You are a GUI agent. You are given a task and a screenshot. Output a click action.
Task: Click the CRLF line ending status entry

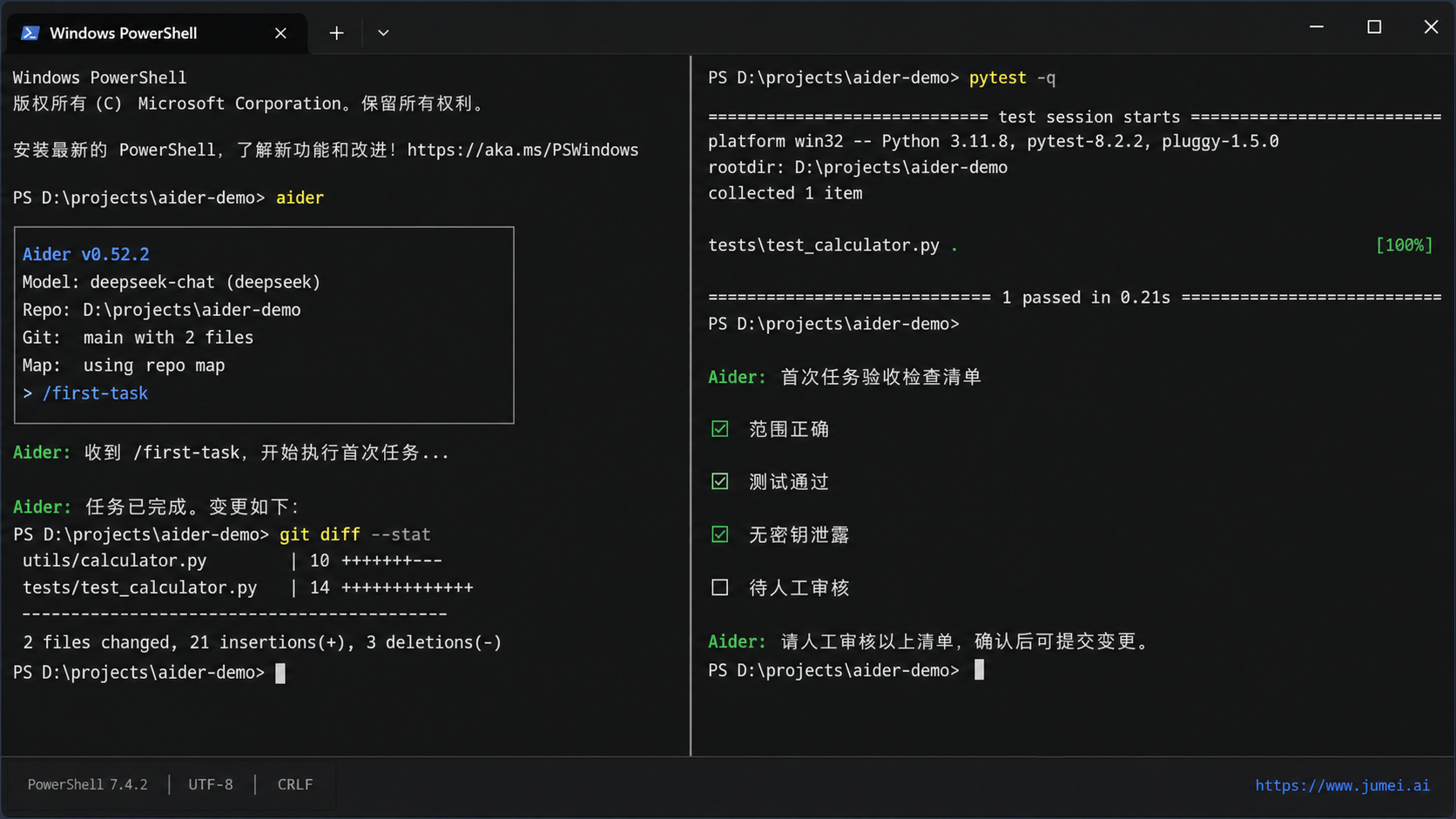[295, 784]
